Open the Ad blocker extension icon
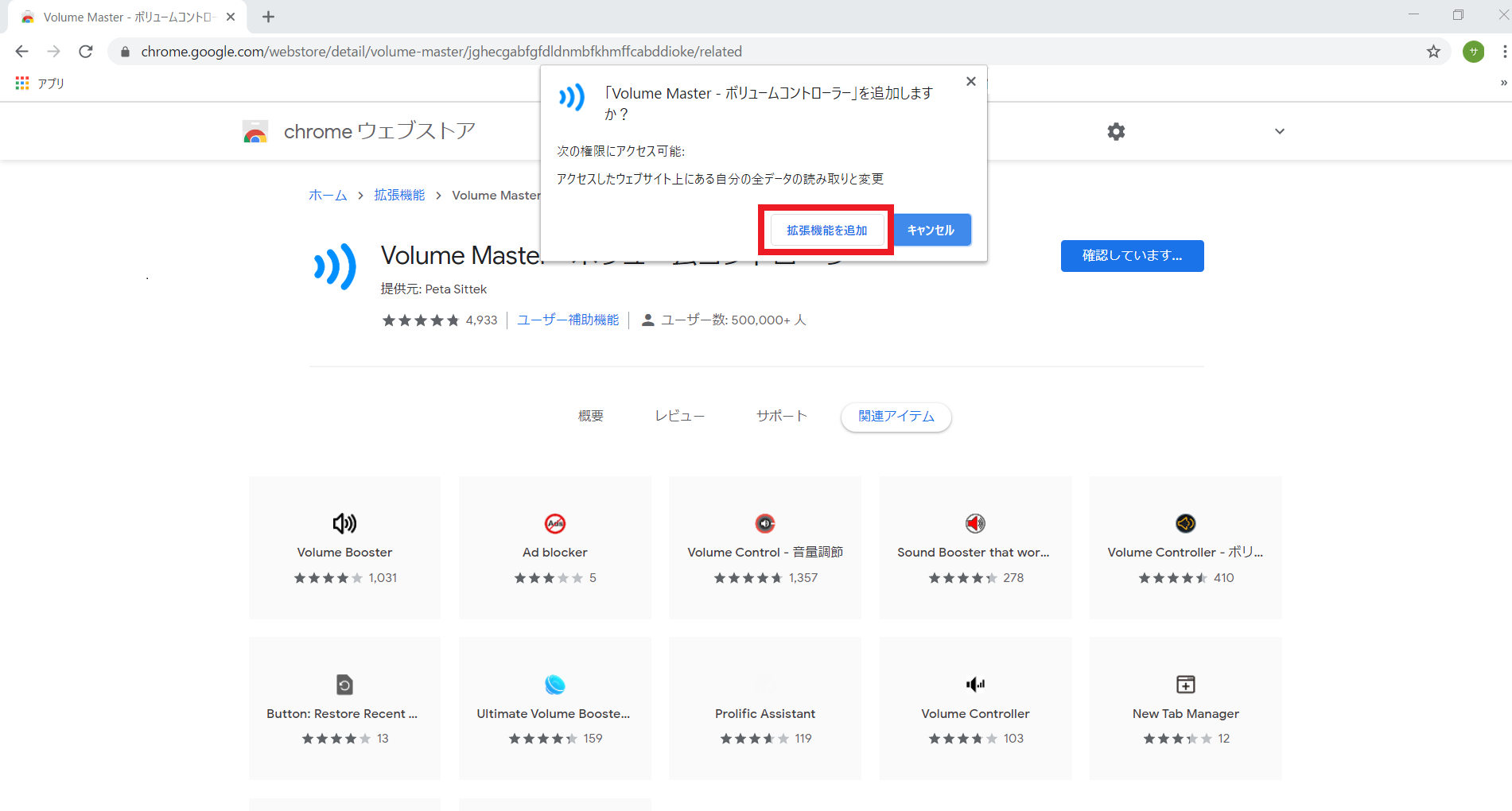 coord(554,523)
